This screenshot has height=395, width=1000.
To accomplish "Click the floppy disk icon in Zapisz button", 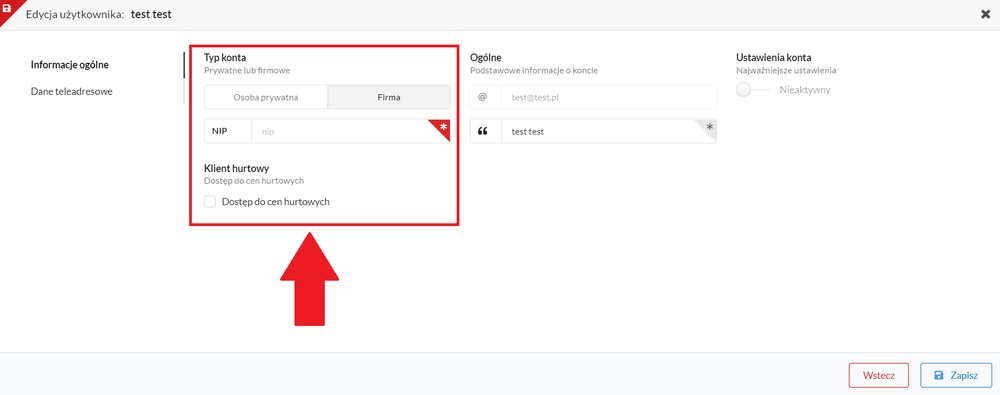I will (x=939, y=376).
